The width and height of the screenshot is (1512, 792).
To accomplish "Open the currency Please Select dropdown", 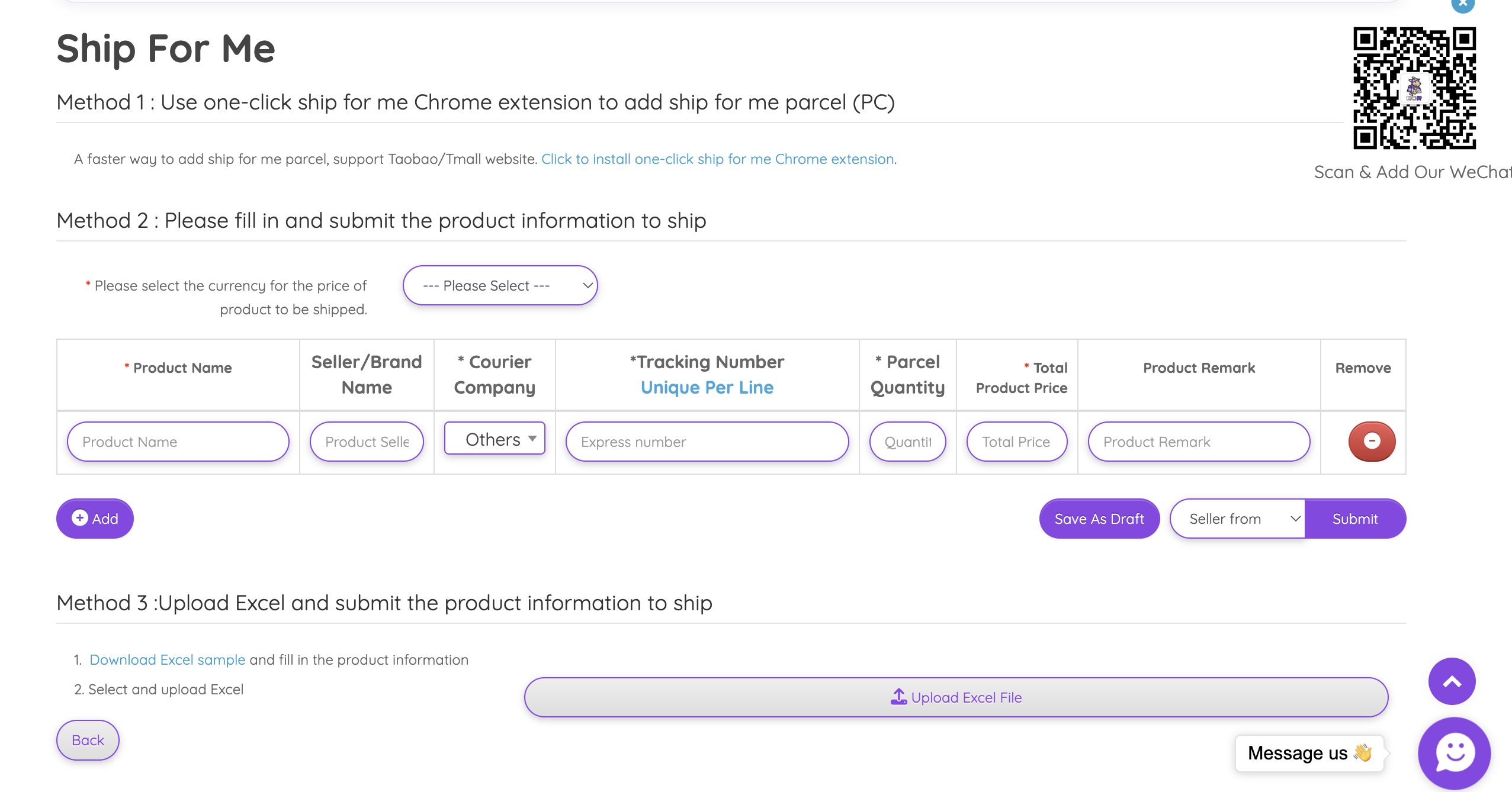I will click(500, 286).
